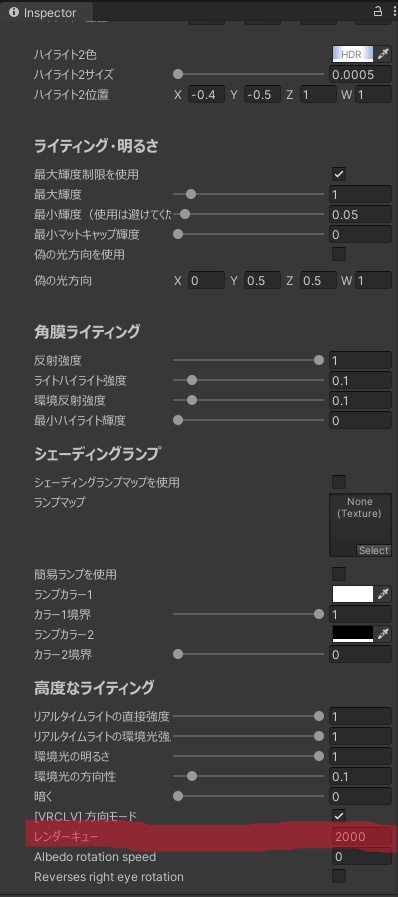Screen dimensions: 398x897
Task: Click the 最小輝度 slider handle
Action: 184,215
